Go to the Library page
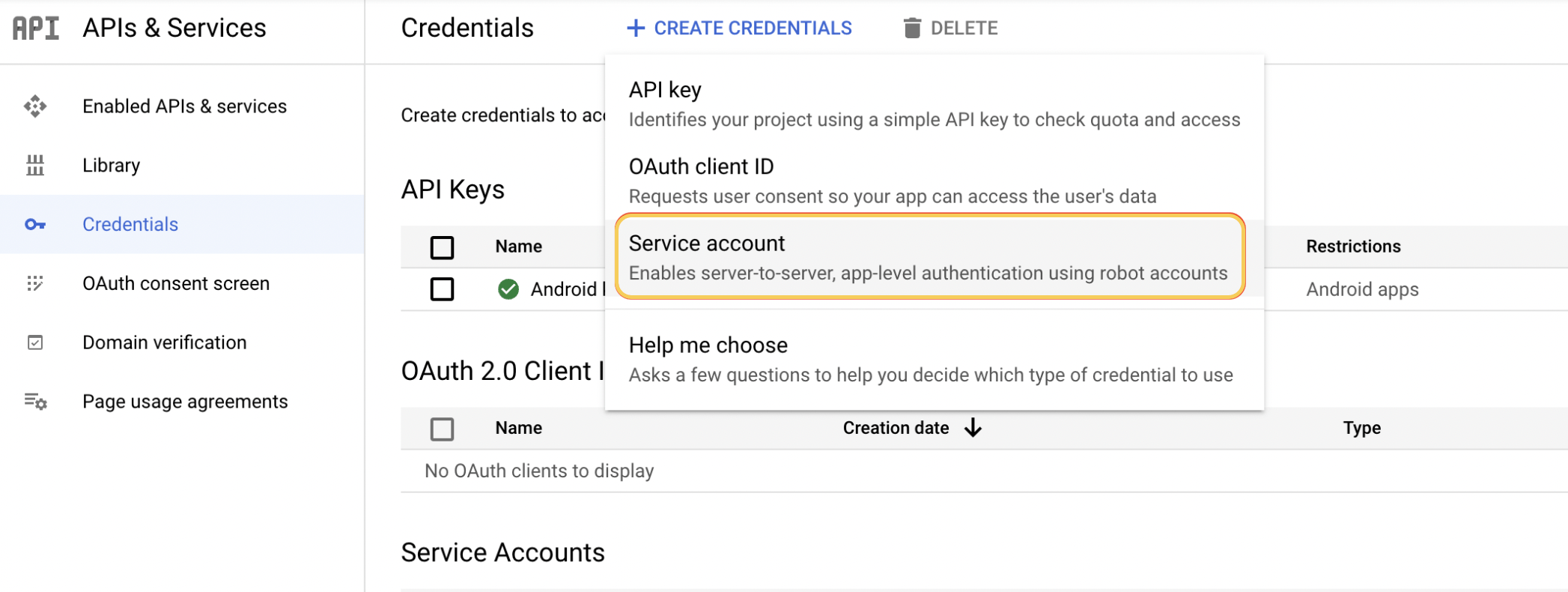Image resolution: width=1568 pixels, height=592 pixels. [x=111, y=165]
